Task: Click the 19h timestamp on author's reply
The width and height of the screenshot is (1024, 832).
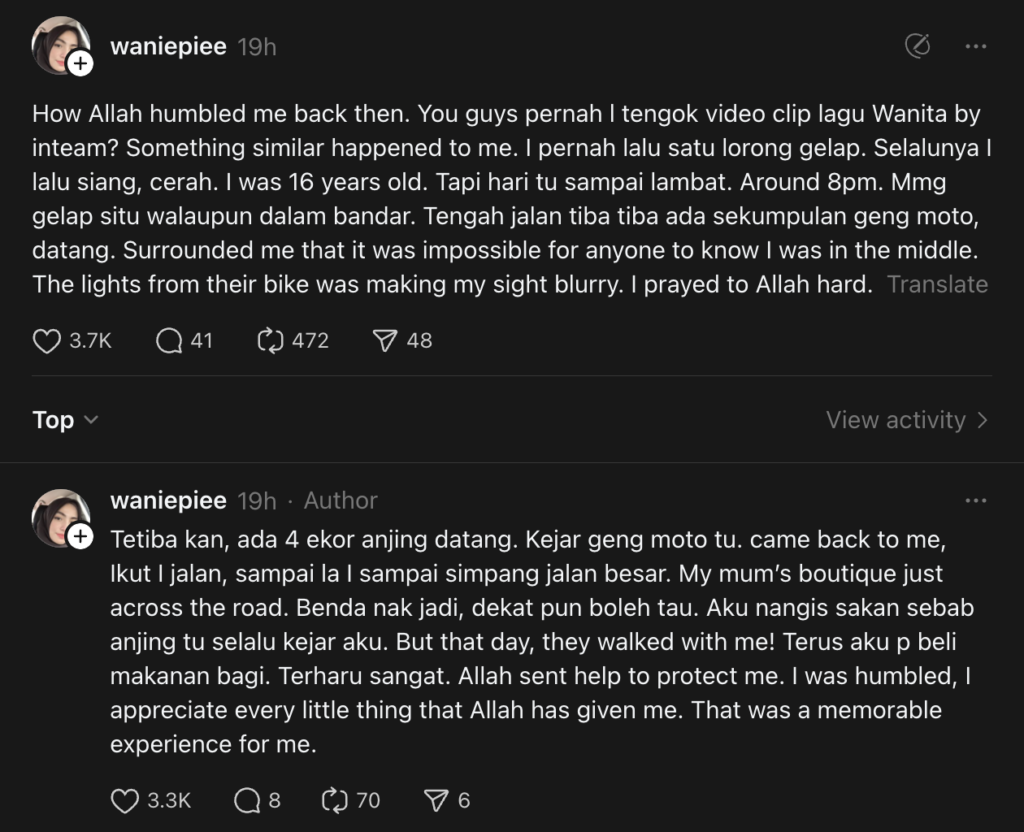Action: [x=257, y=500]
